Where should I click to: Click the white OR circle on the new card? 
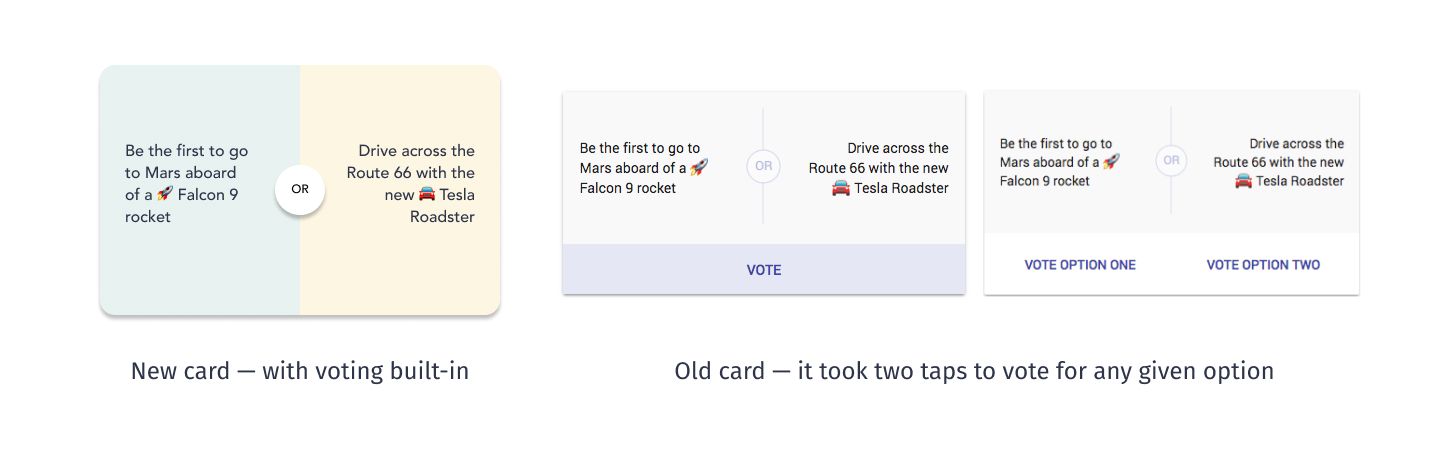pyautogui.click(x=300, y=189)
